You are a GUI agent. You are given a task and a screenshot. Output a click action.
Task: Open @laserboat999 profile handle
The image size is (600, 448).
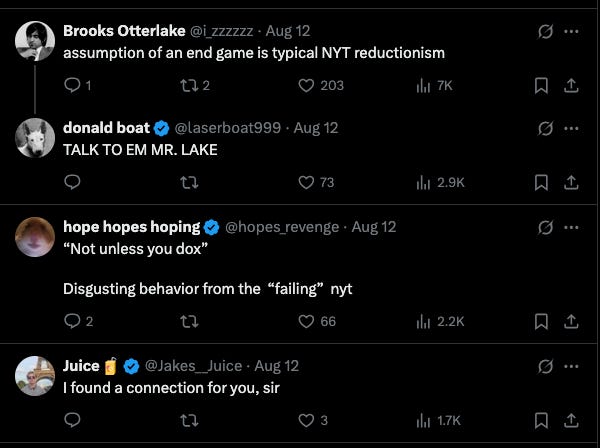pos(228,128)
